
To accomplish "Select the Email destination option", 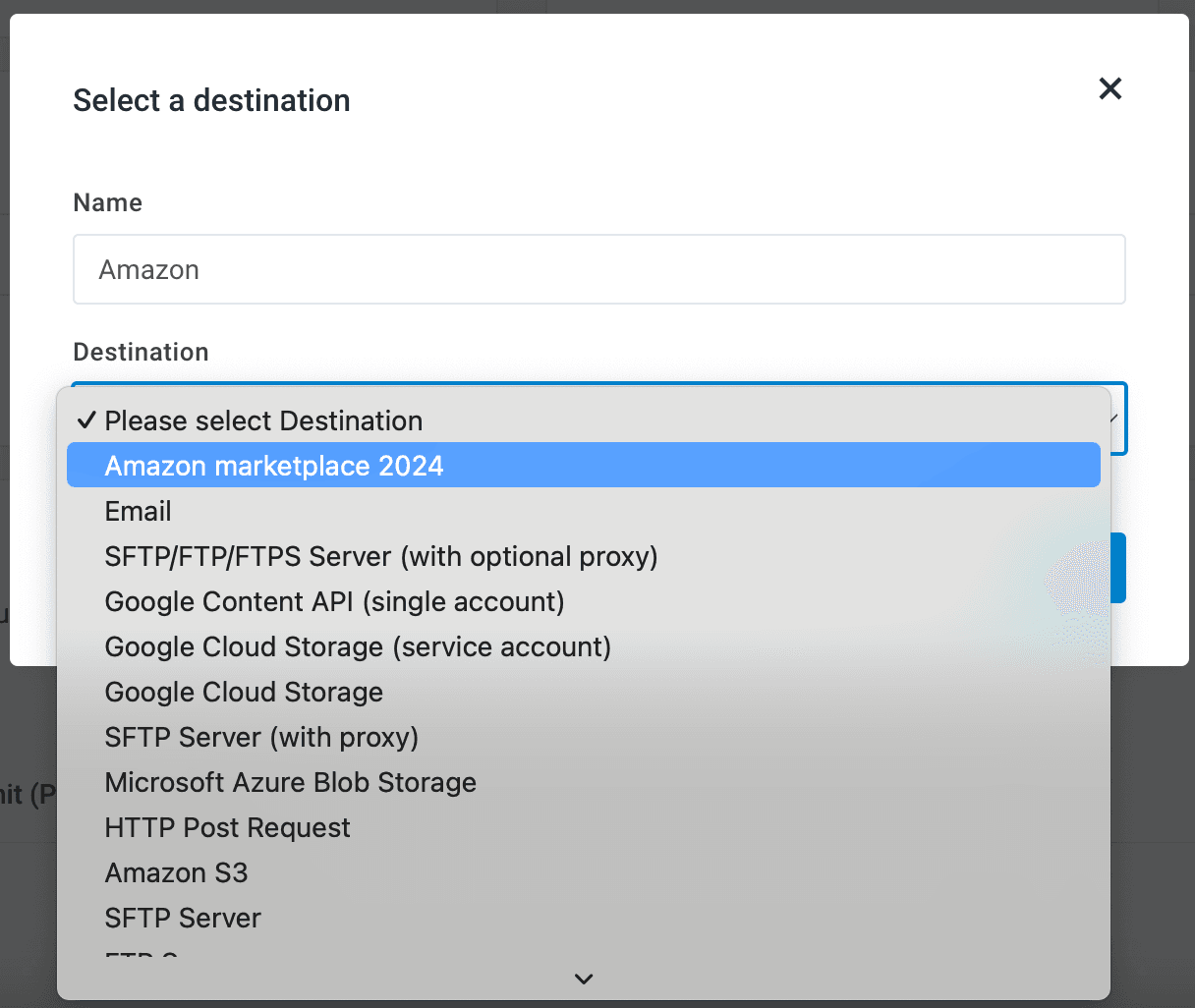I will [x=139, y=511].
